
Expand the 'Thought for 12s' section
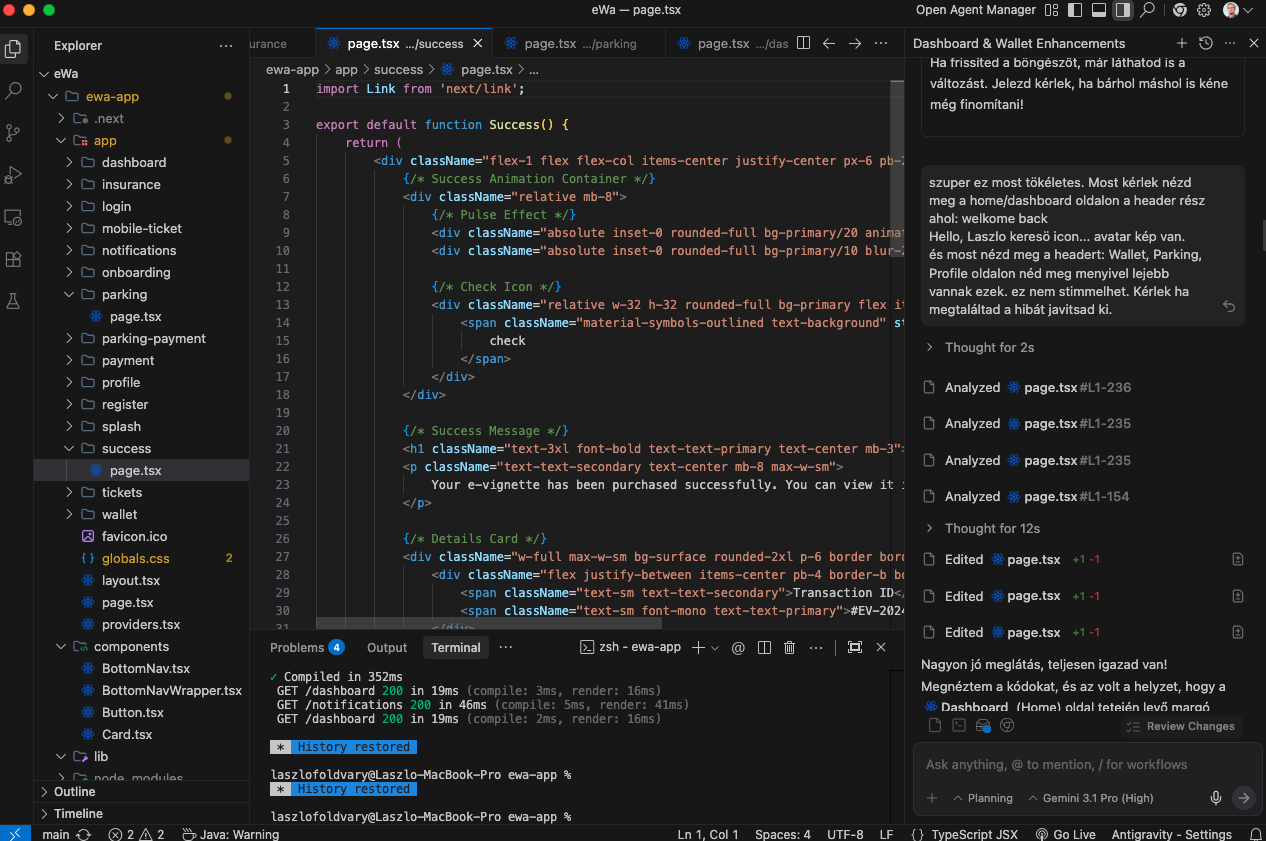click(992, 528)
